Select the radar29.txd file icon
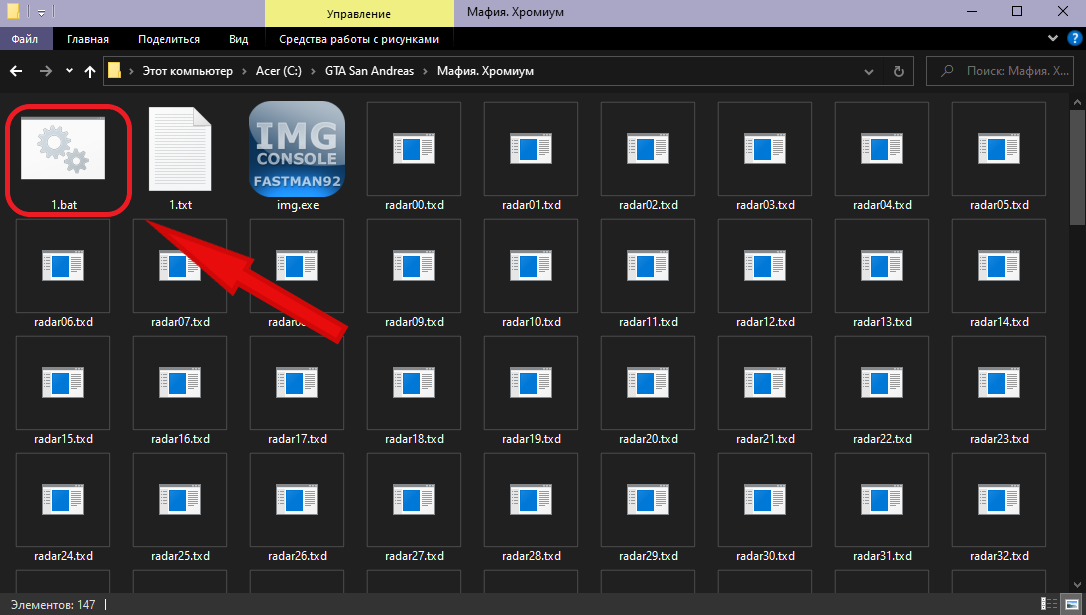This screenshot has width=1086, height=615. [x=648, y=499]
